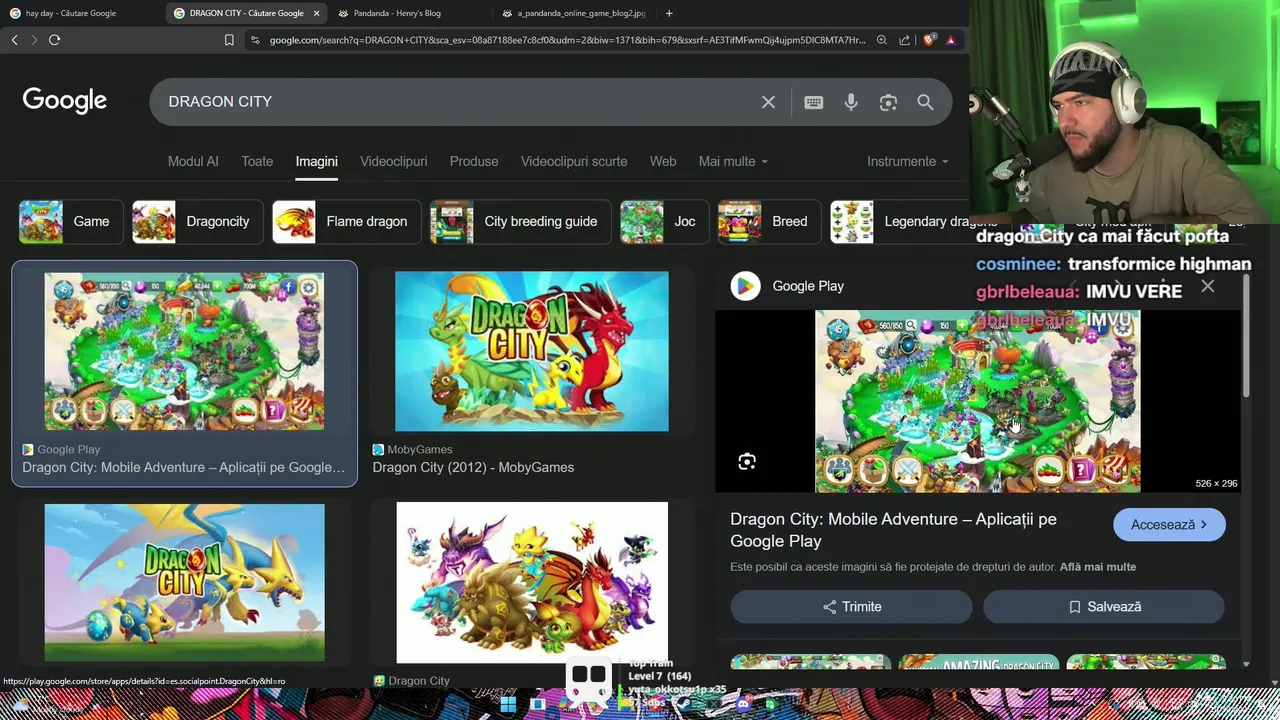Click the browser address bar URL
The height and width of the screenshot is (720, 1280).
click(567, 40)
